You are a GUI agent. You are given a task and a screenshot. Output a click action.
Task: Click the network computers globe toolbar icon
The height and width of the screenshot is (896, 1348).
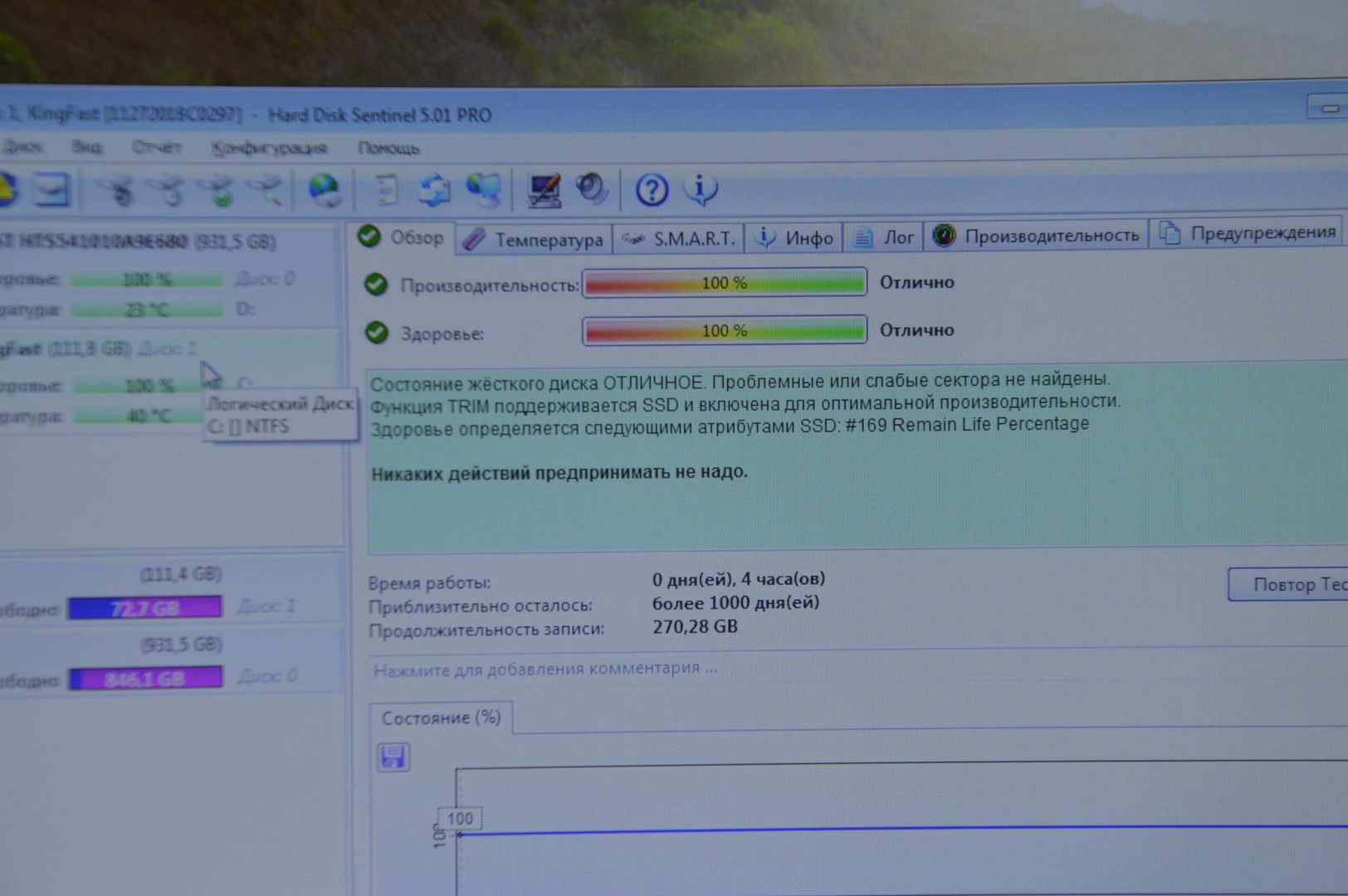pos(483,190)
